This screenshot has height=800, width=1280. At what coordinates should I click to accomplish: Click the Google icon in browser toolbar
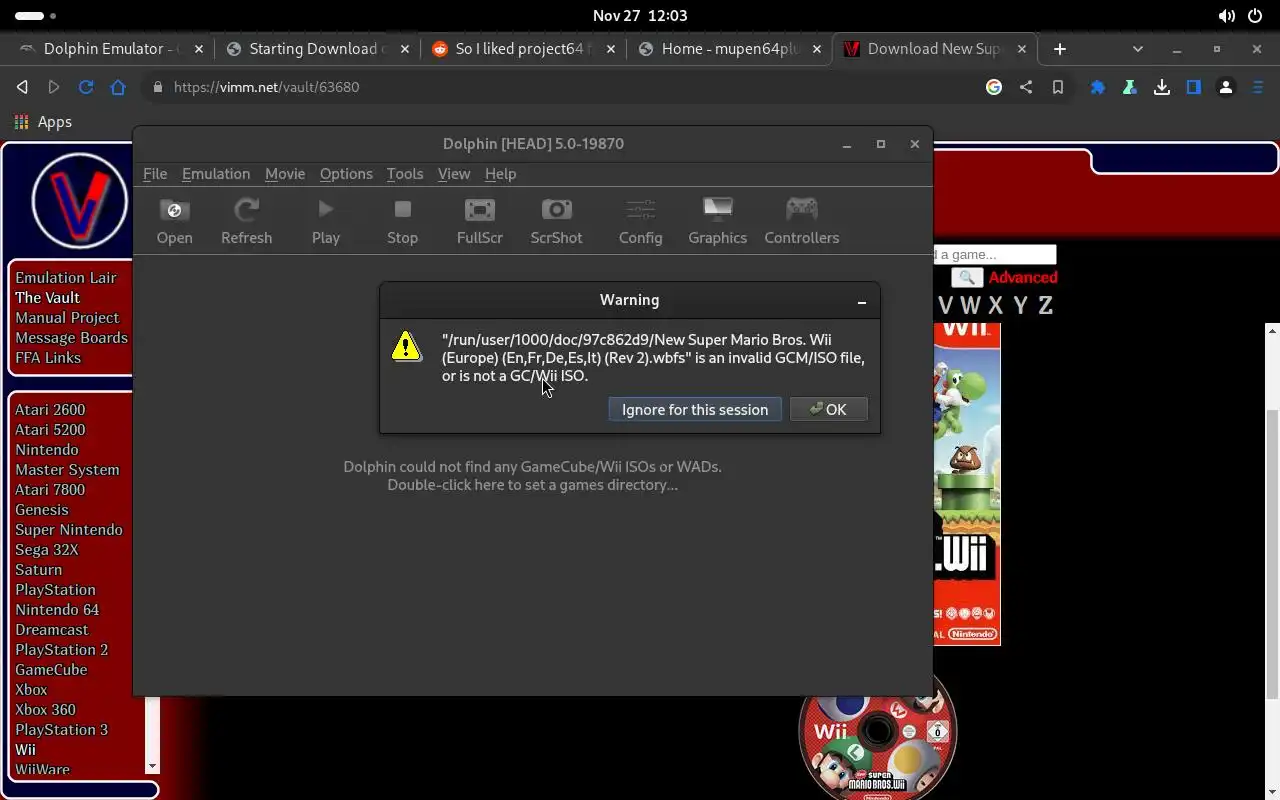coord(994,87)
